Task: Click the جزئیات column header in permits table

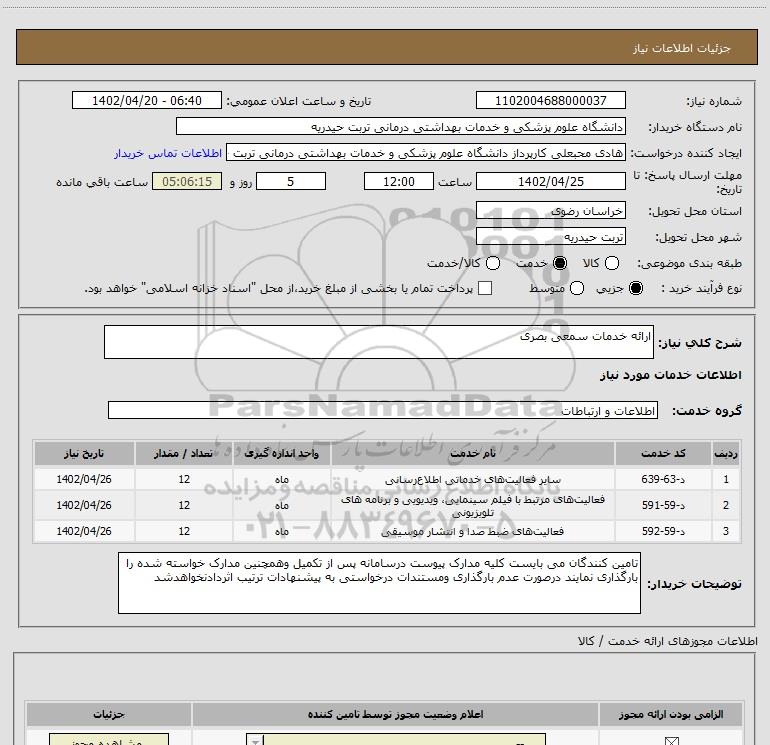Action: pos(109,715)
